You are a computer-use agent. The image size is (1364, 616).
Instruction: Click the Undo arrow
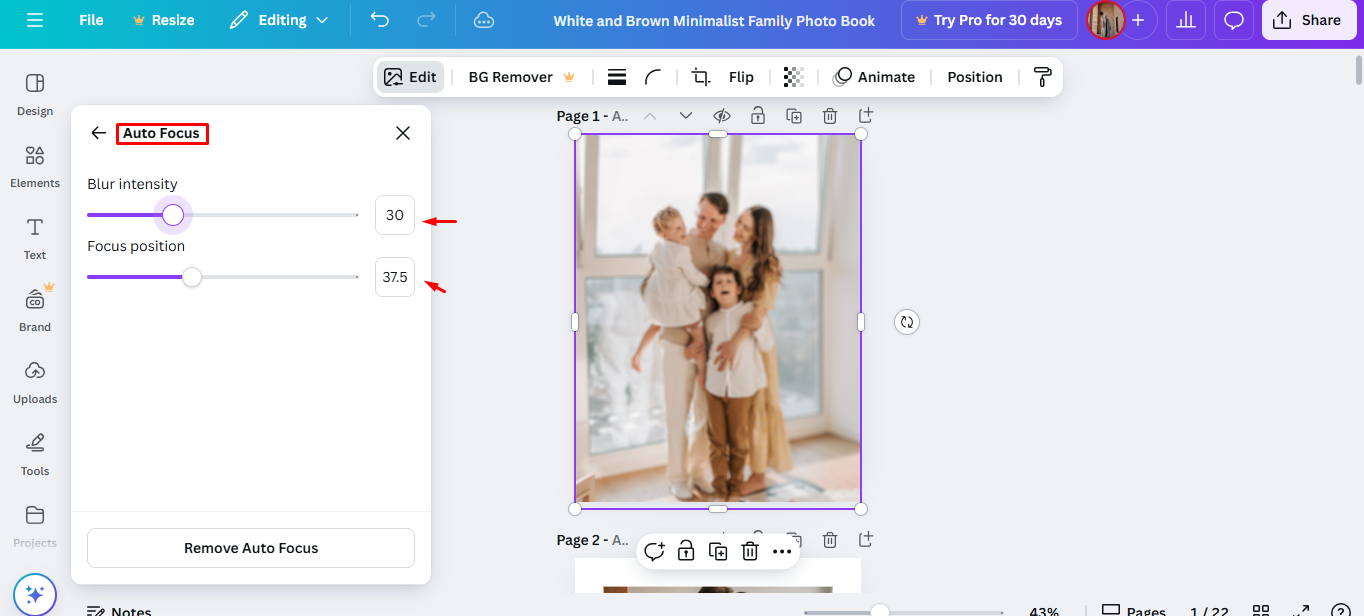(379, 20)
